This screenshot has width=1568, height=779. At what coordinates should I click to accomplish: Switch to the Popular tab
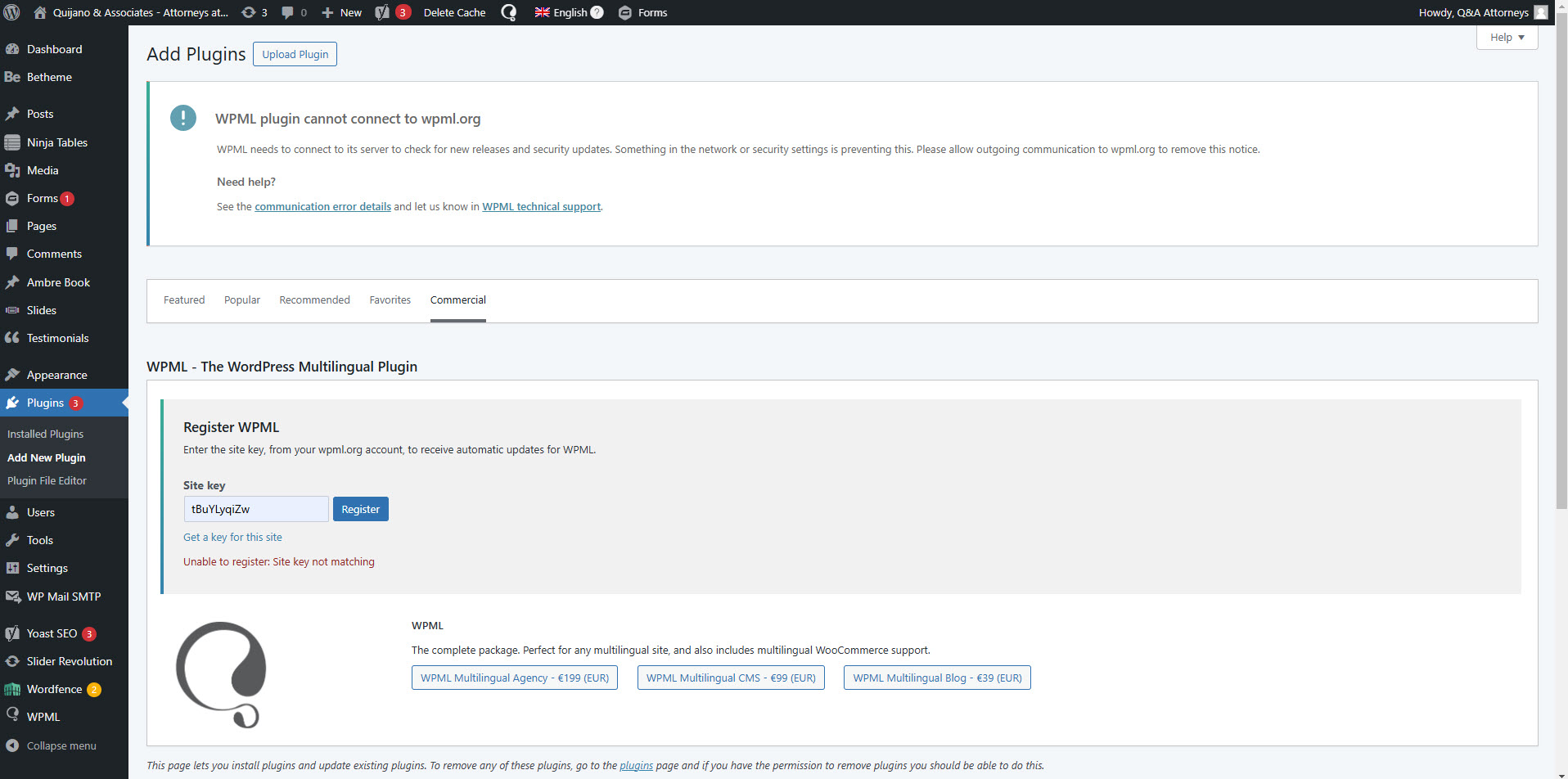click(242, 300)
